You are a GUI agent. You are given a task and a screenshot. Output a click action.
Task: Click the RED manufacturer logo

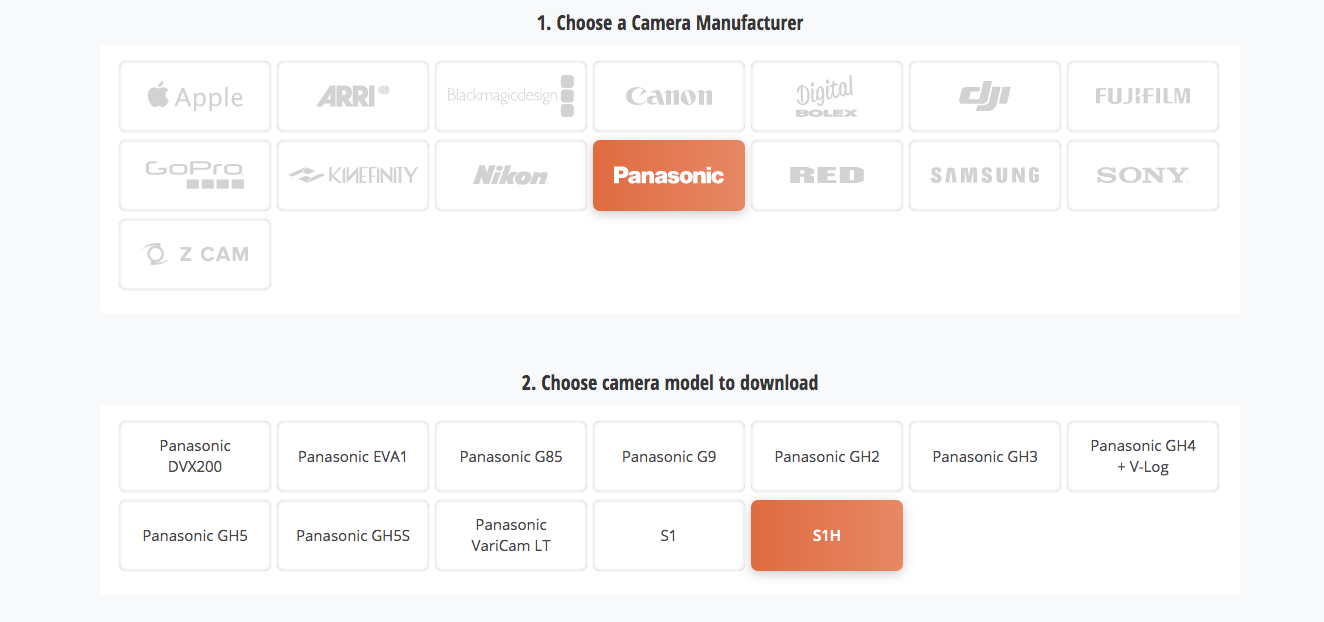(826, 175)
